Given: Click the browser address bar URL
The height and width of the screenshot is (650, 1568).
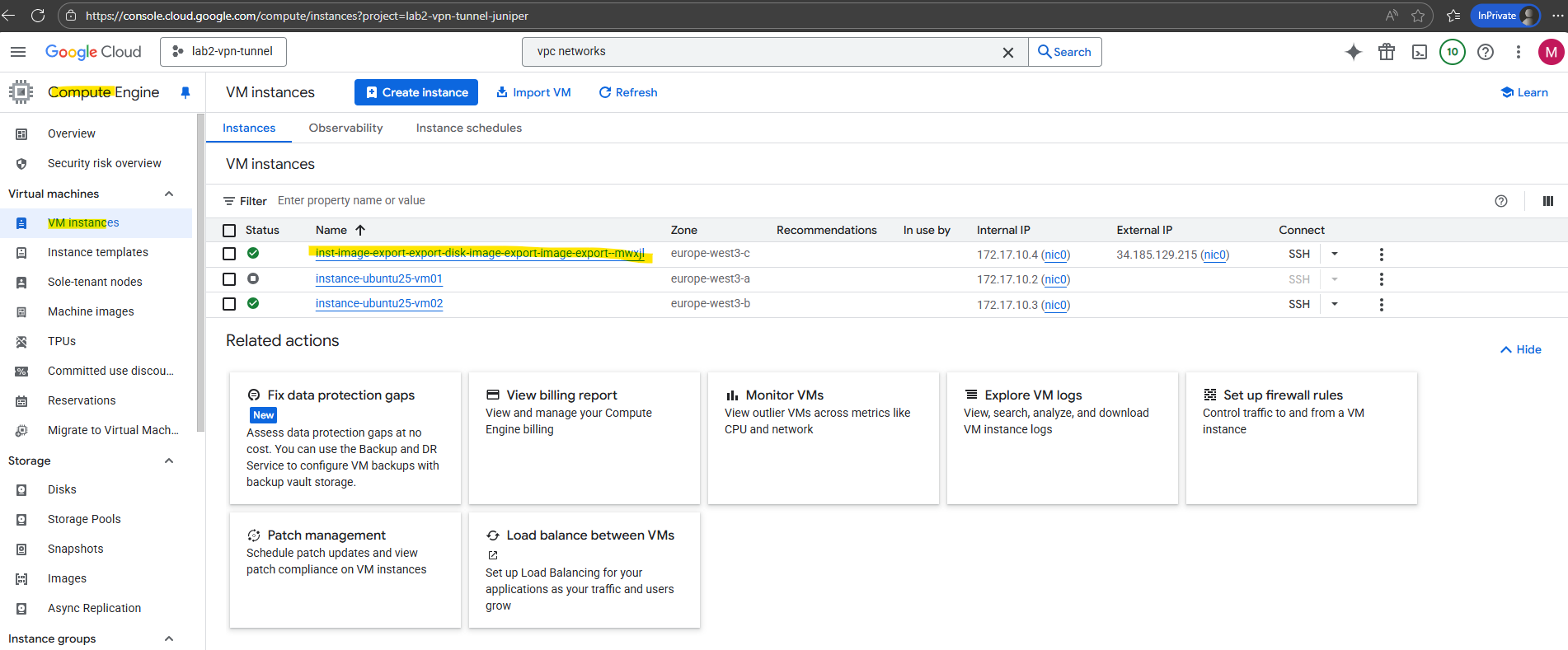Looking at the screenshot, I should point(307,16).
